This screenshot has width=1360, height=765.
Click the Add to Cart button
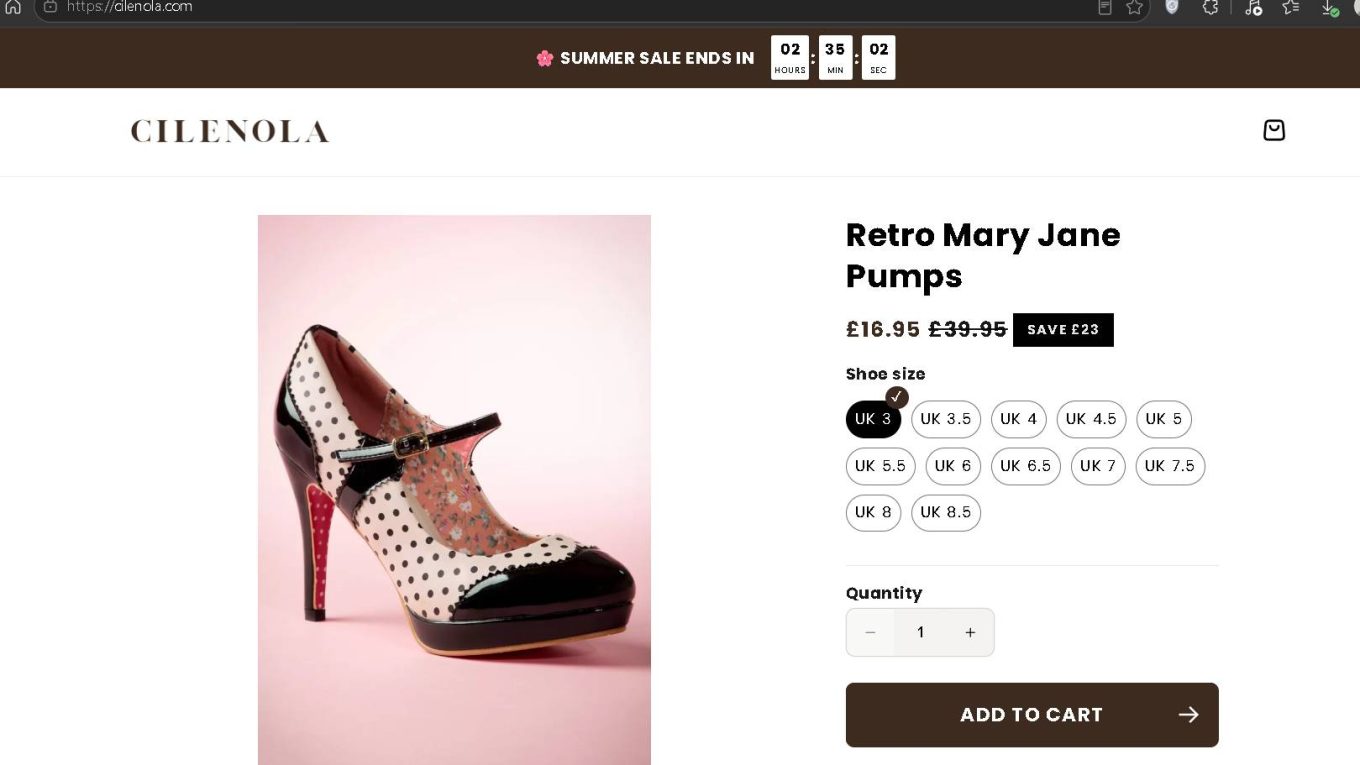(1032, 715)
